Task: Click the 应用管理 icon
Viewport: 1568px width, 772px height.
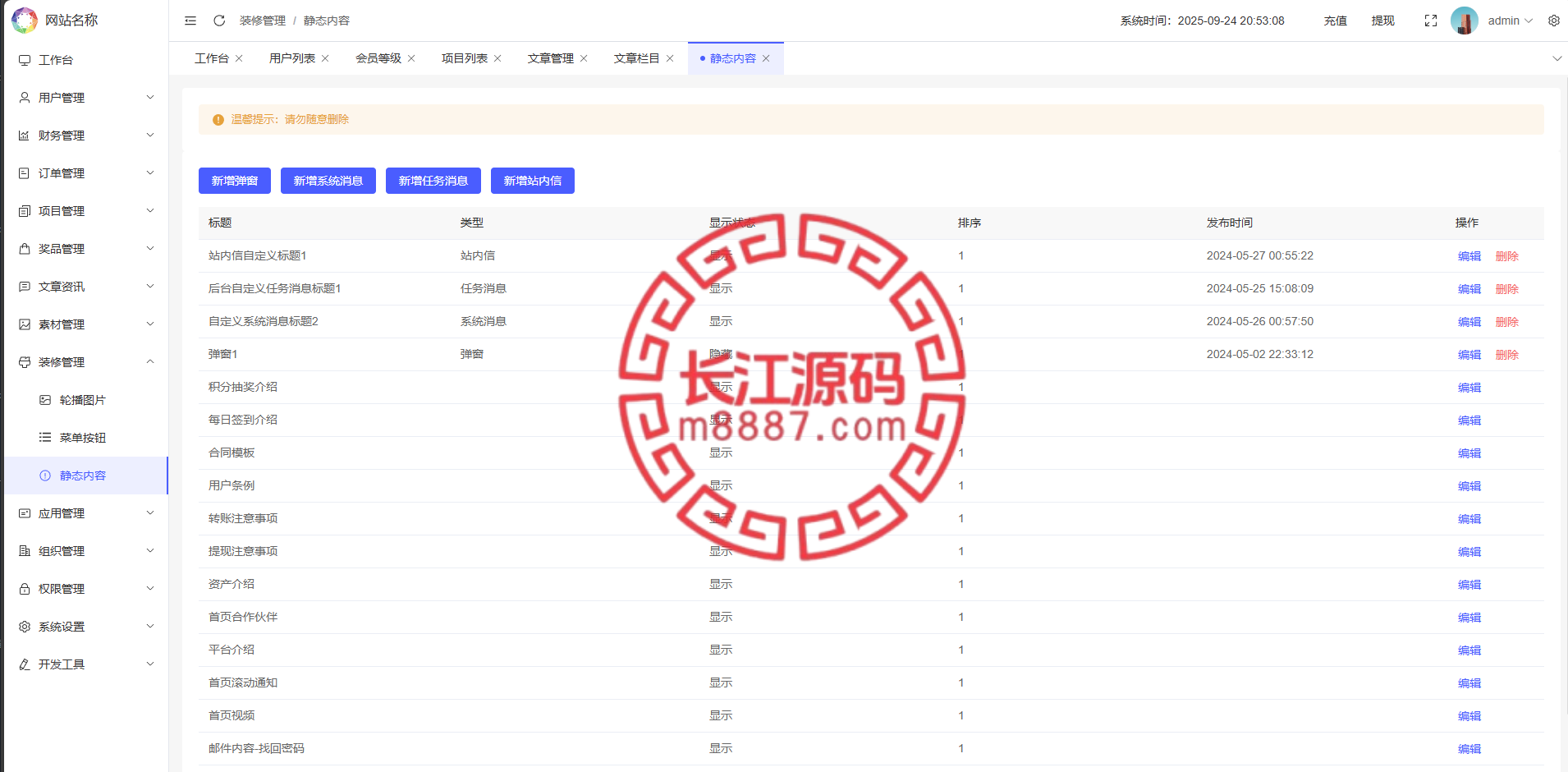Action: (25, 513)
